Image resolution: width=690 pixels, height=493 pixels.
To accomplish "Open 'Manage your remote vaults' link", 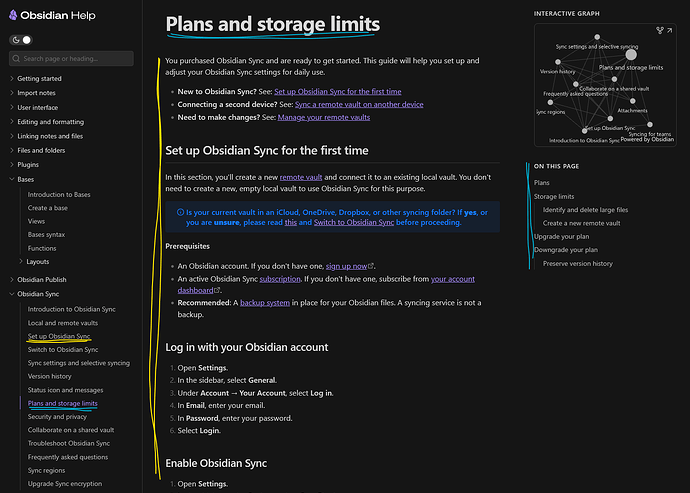I will tap(323, 117).
